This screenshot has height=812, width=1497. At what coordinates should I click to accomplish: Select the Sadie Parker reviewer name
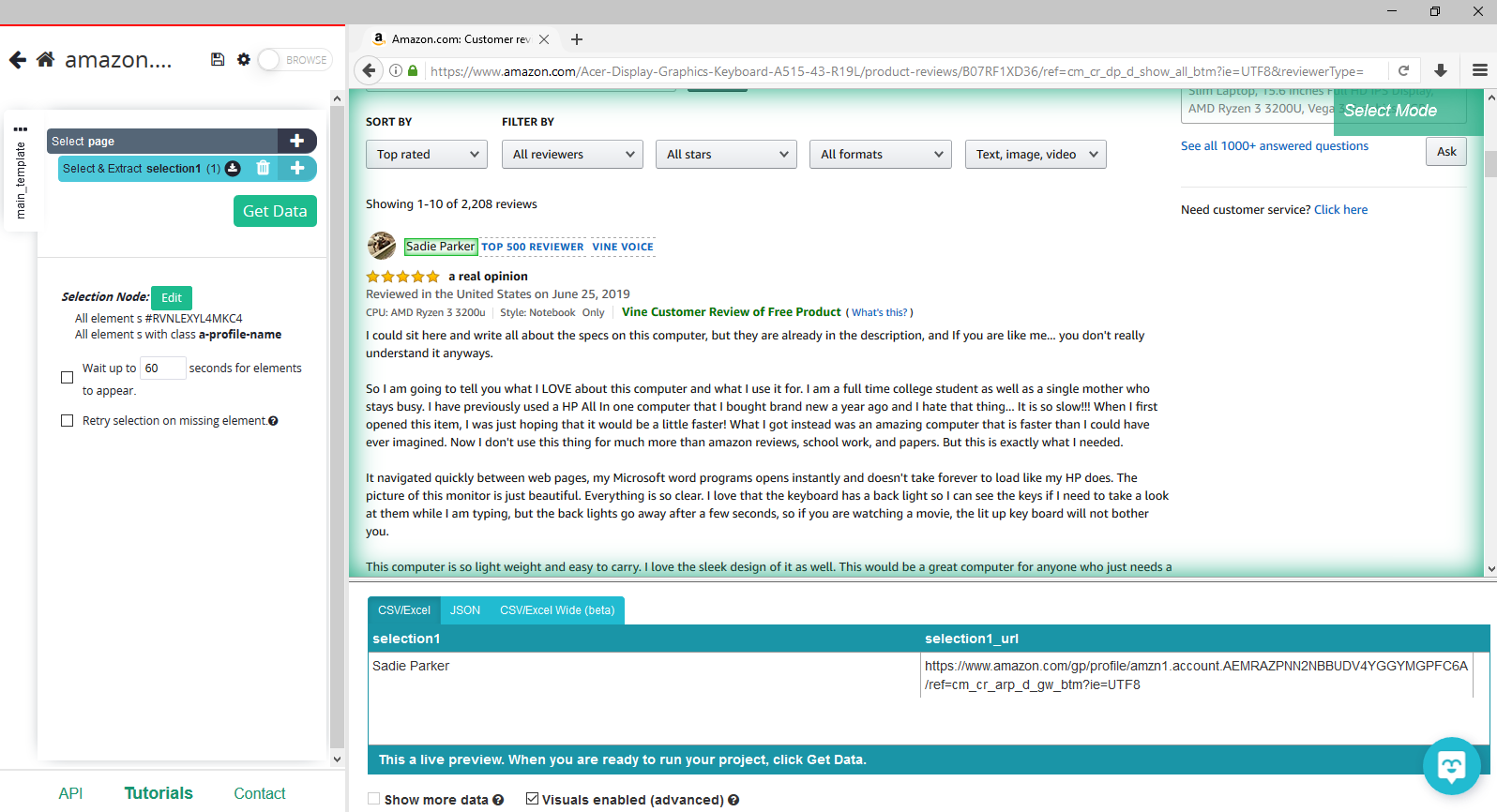point(441,247)
